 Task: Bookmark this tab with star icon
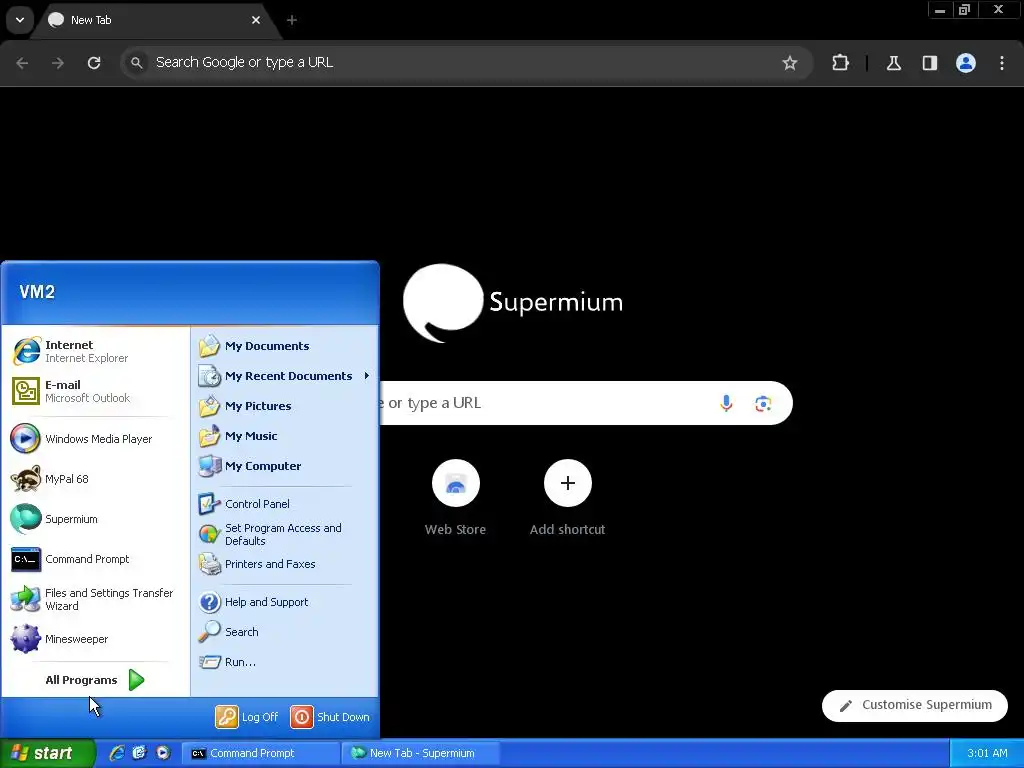click(x=790, y=63)
